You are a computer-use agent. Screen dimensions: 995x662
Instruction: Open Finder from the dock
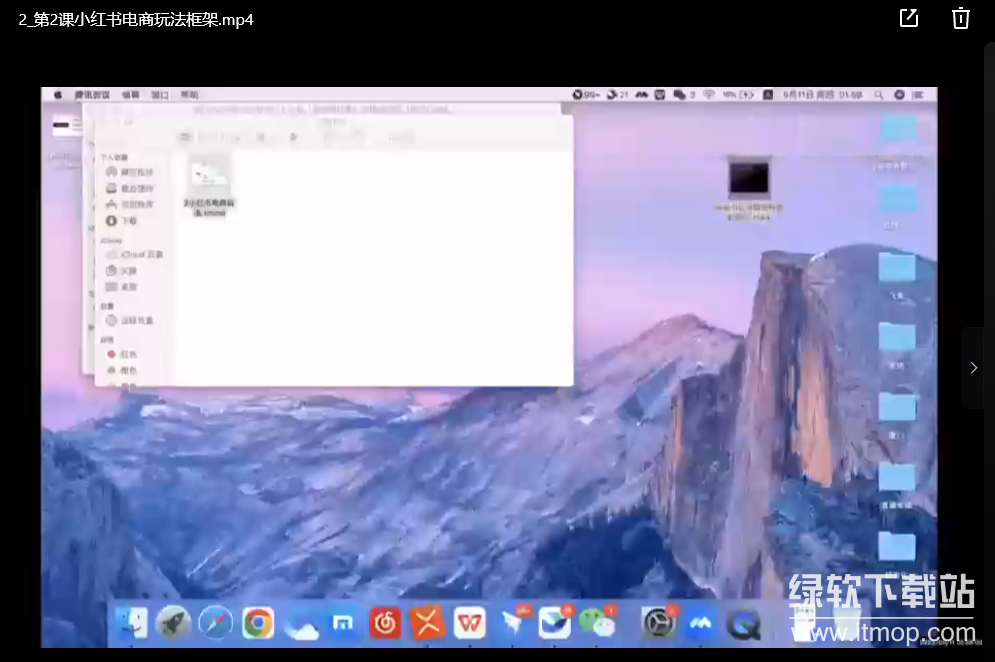pos(131,623)
